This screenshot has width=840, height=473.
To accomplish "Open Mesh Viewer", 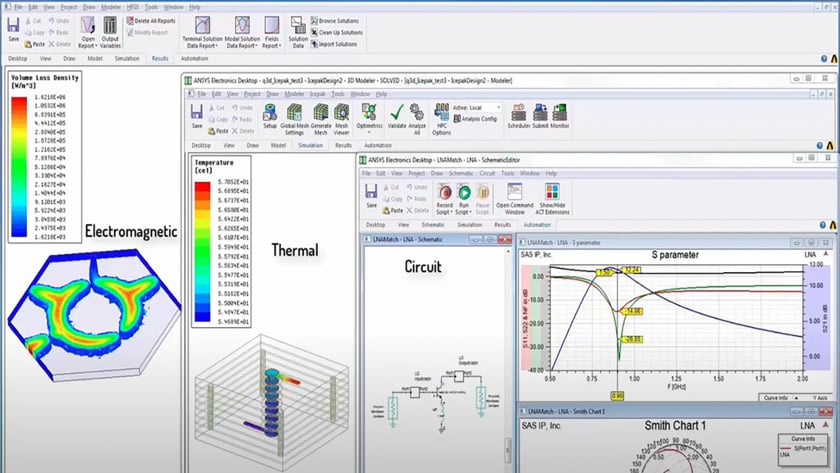I will (341, 119).
